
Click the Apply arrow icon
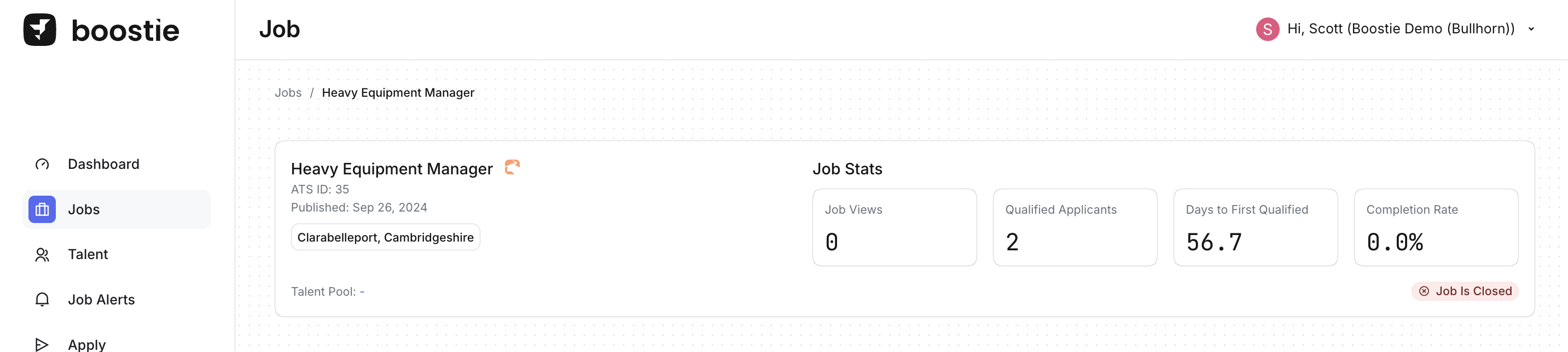tap(42, 344)
